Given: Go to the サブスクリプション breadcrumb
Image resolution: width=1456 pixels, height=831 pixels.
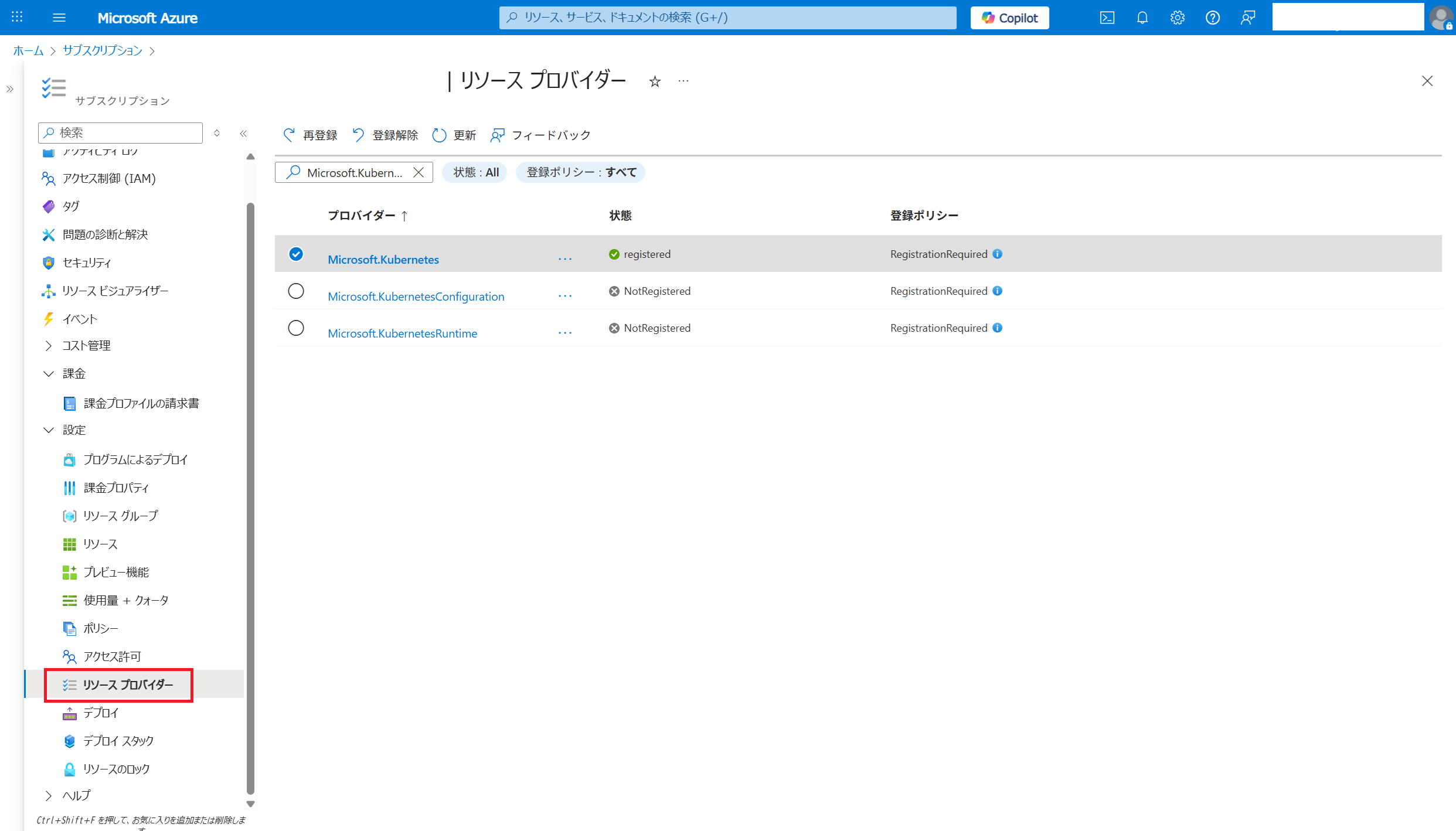Looking at the screenshot, I should point(103,50).
